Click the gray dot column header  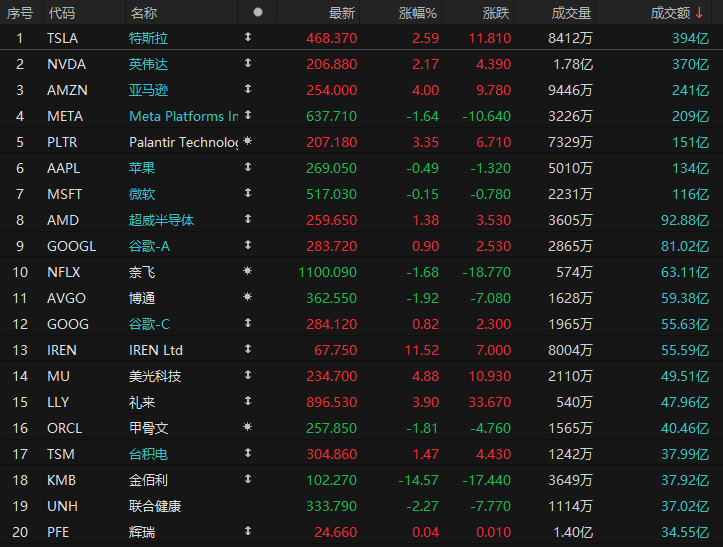pyautogui.click(x=258, y=12)
